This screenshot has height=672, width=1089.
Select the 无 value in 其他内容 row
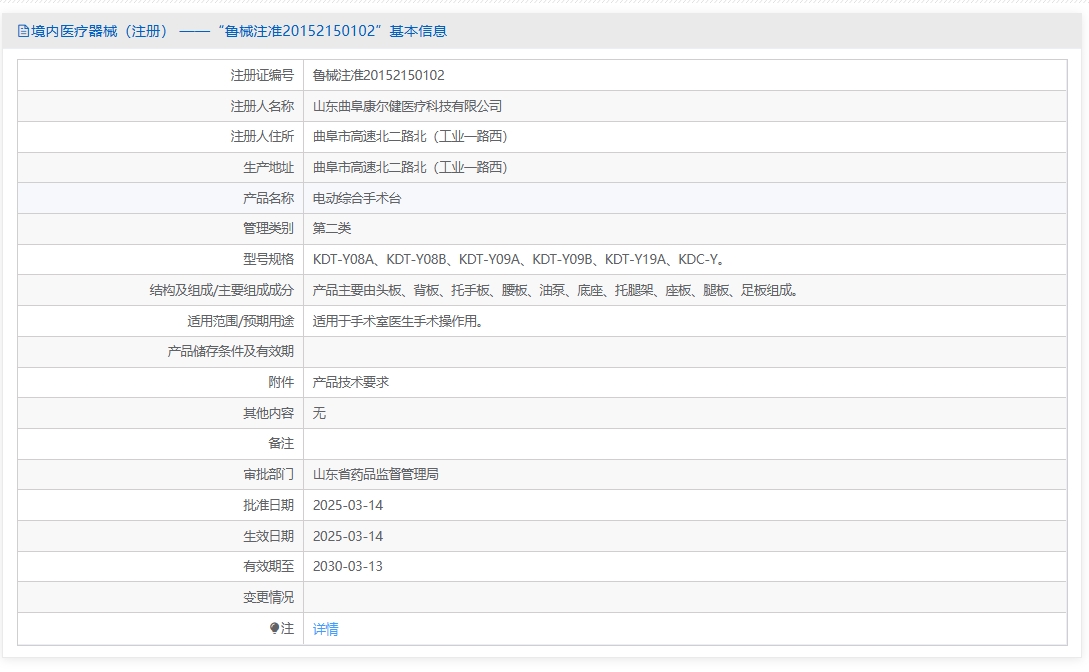pos(319,413)
